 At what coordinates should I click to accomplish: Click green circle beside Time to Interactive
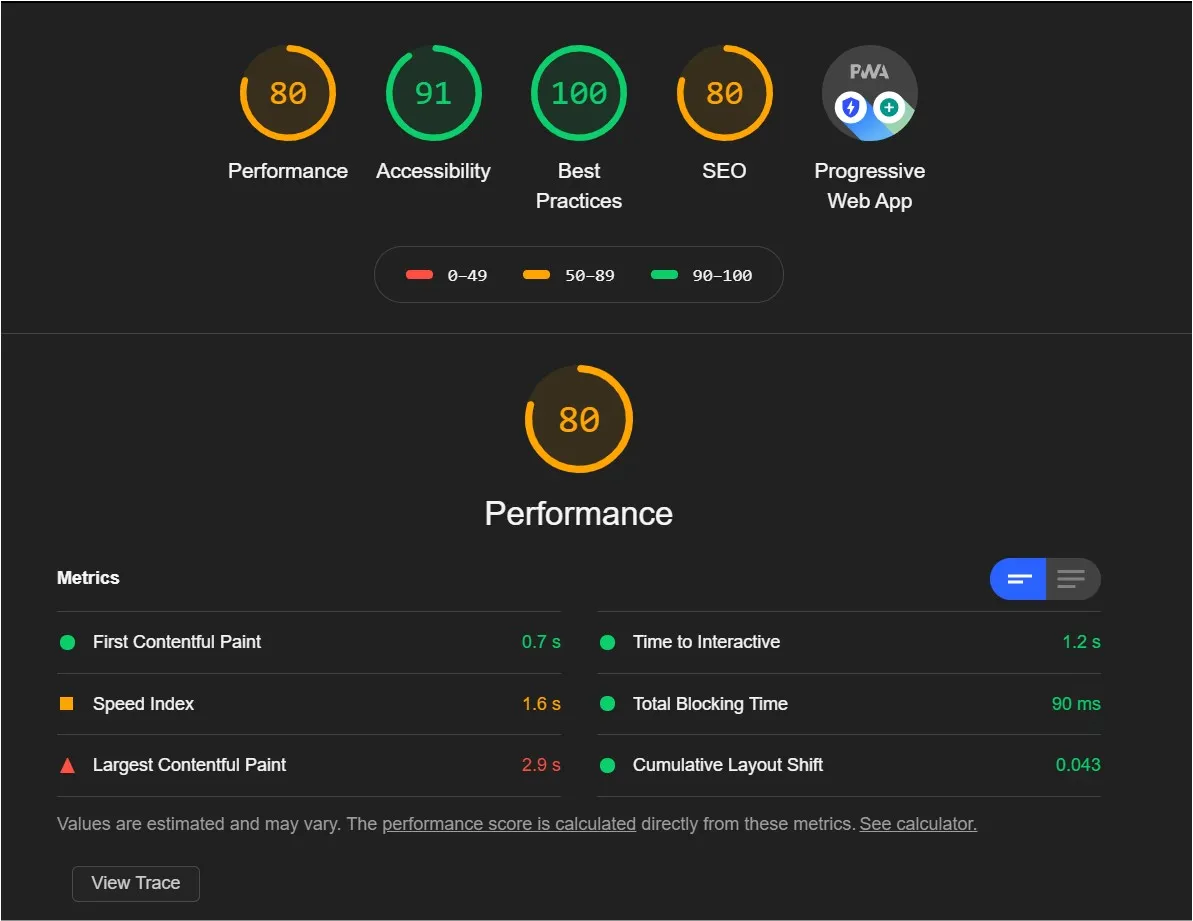point(607,643)
